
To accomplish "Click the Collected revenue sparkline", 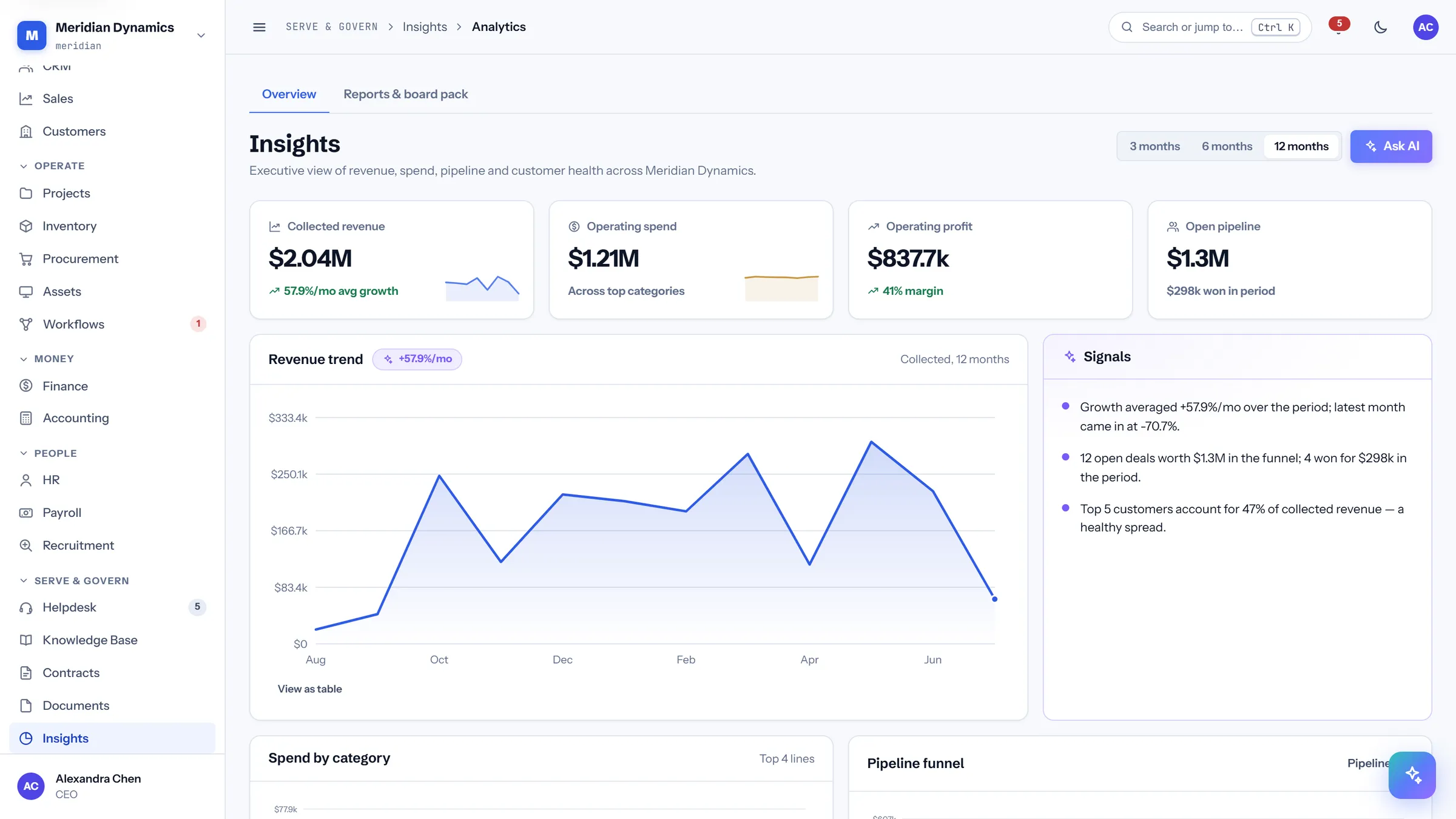I will 482,288.
